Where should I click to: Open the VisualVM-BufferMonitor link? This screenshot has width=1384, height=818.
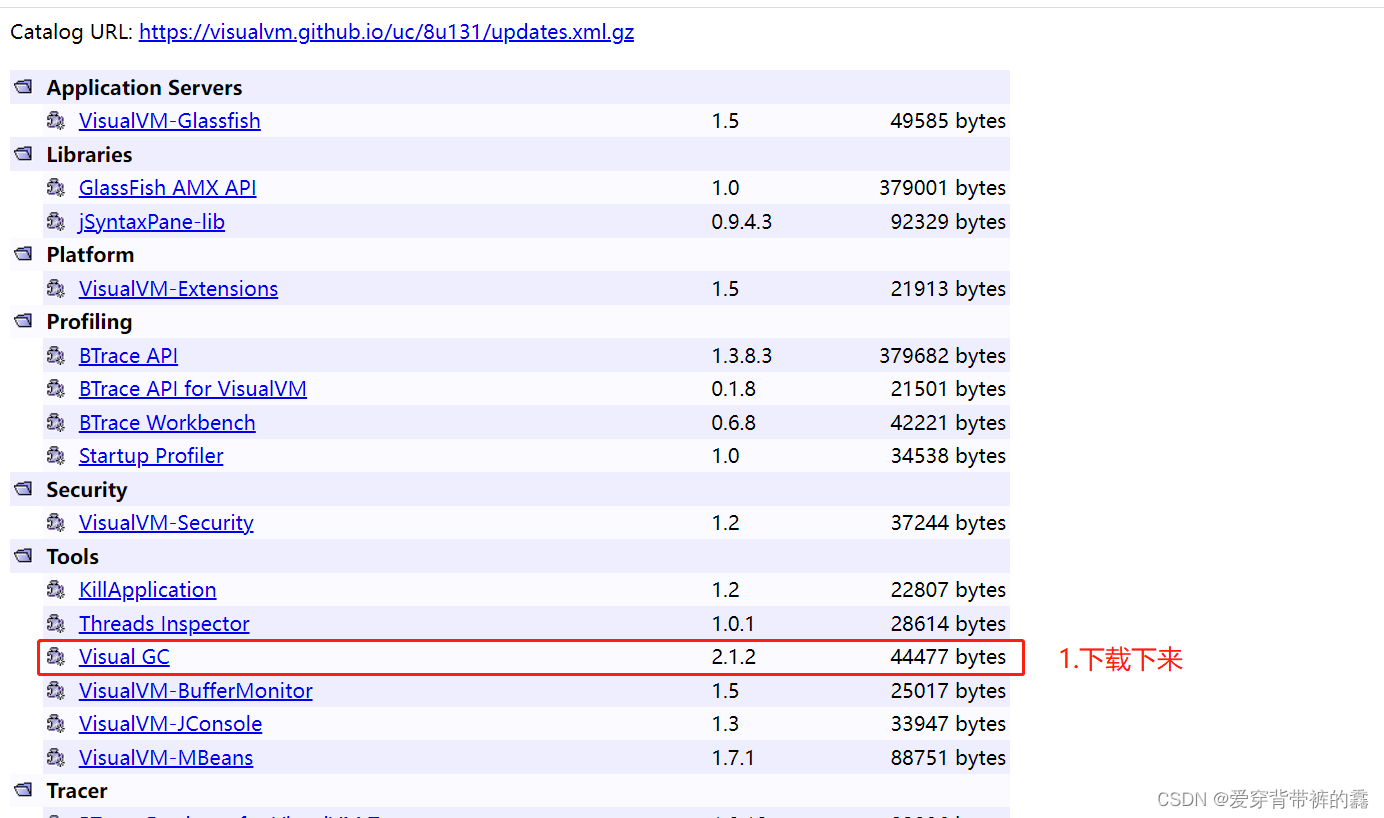[196, 691]
